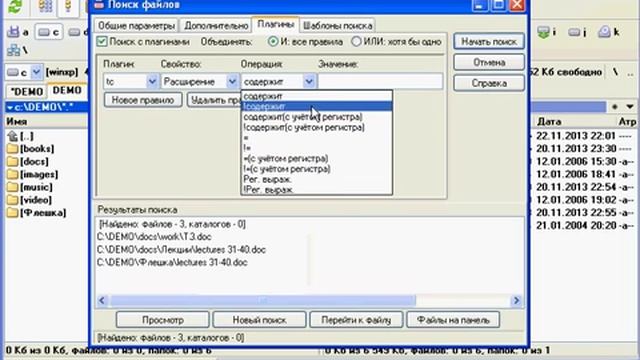Open the [video] folder
Image resolution: width=640 pixels, height=360 pixels.
pyautogui.click(x=29, y=200)
